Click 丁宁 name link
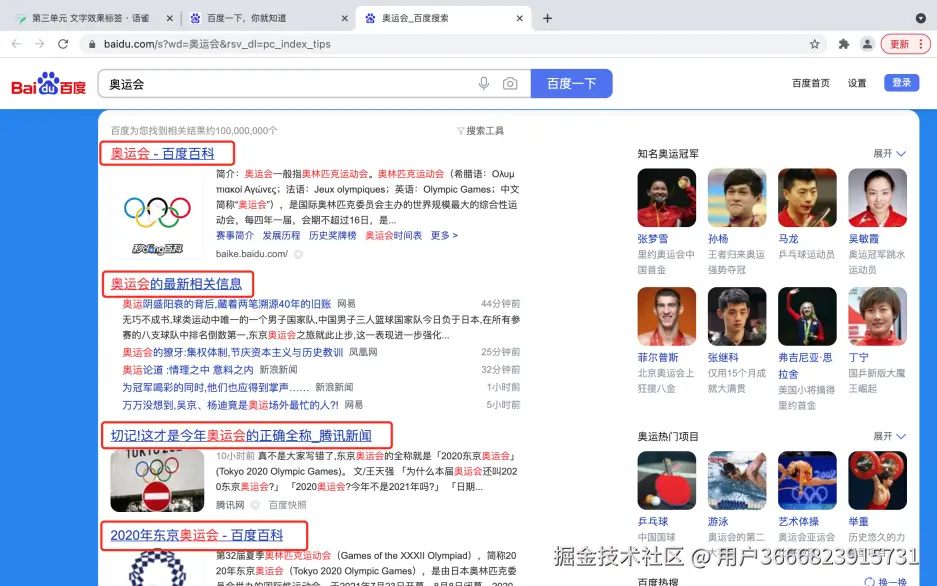The image size is (937, 586). click(x=858, y=357)
